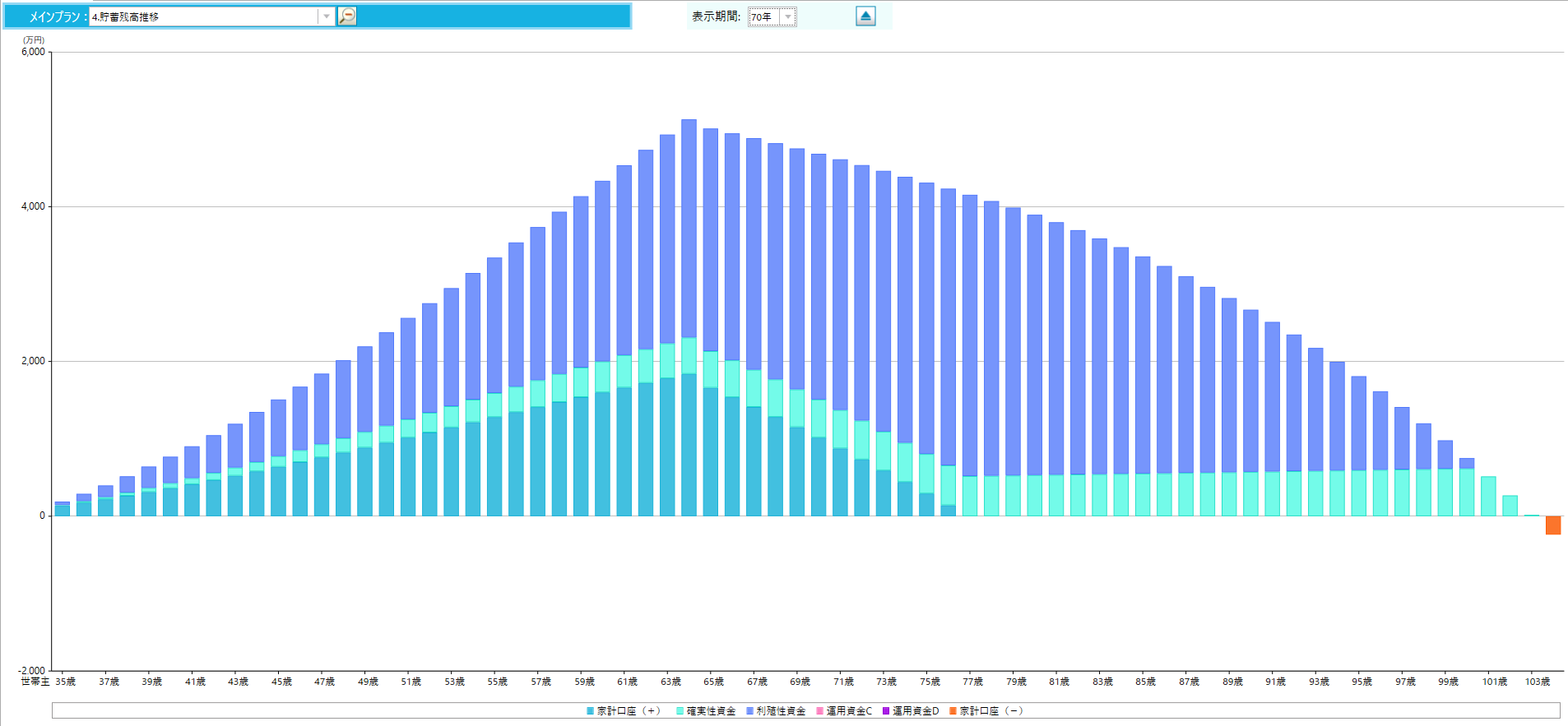Click the orange negative bar at far right
Viewport: 1568px width, 726px height.
pyautogui.click(x=1553, y=525)
